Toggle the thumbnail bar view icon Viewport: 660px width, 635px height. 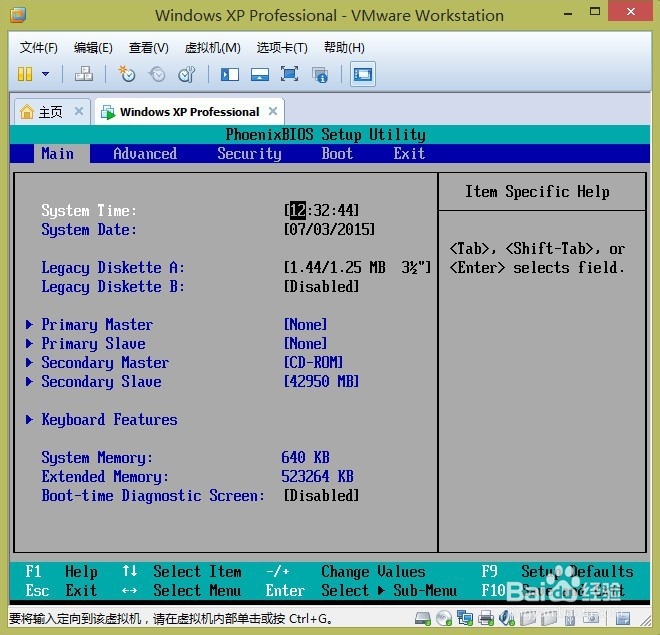point(260,74)
